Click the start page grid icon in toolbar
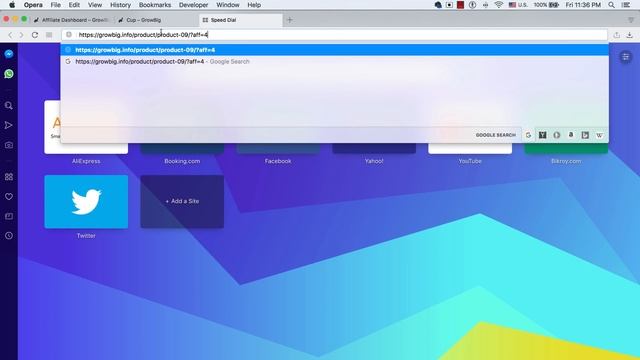 tap(49, 35)
